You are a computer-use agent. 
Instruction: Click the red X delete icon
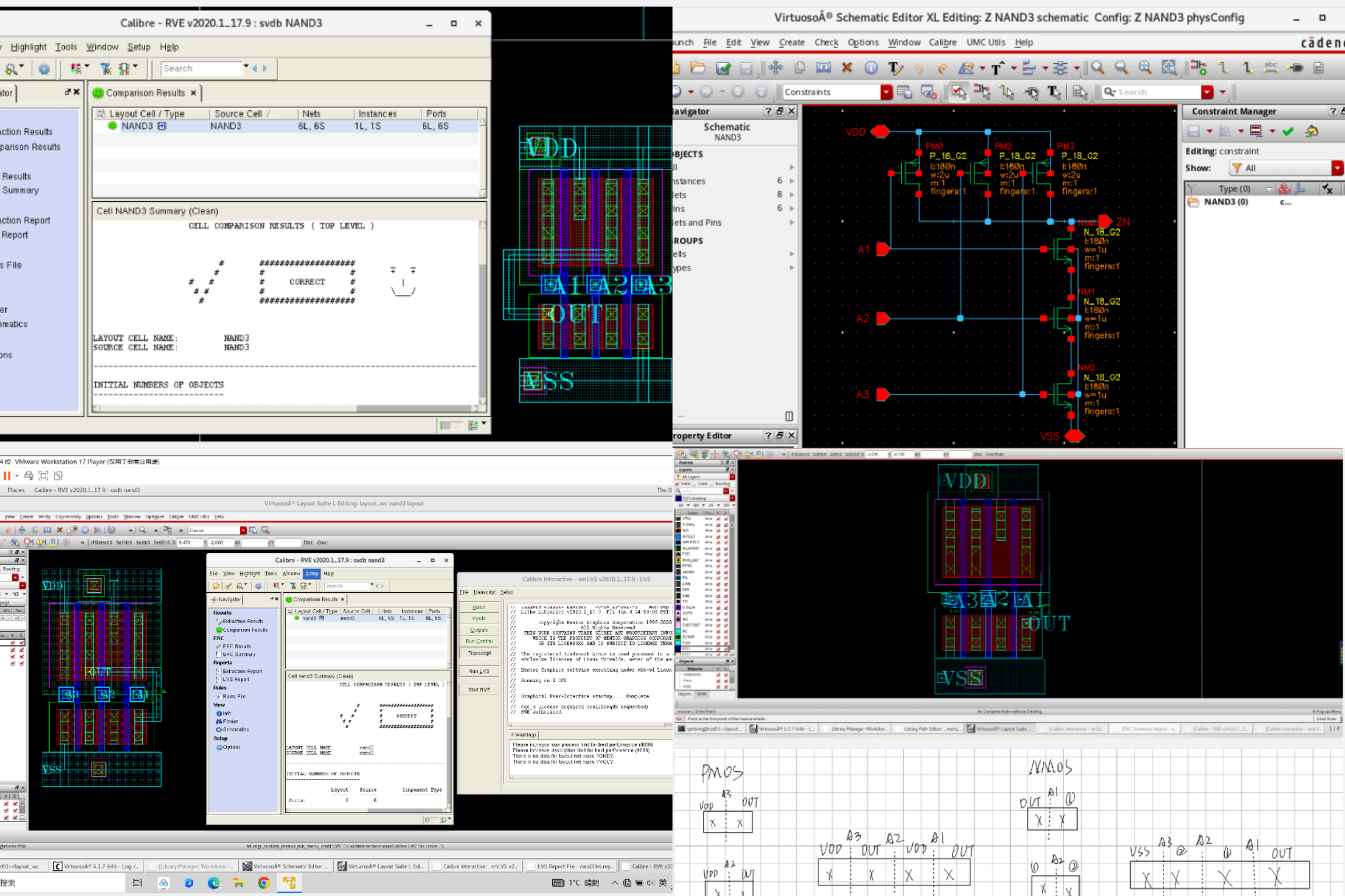pyautogui.click(x=847, y=68)
